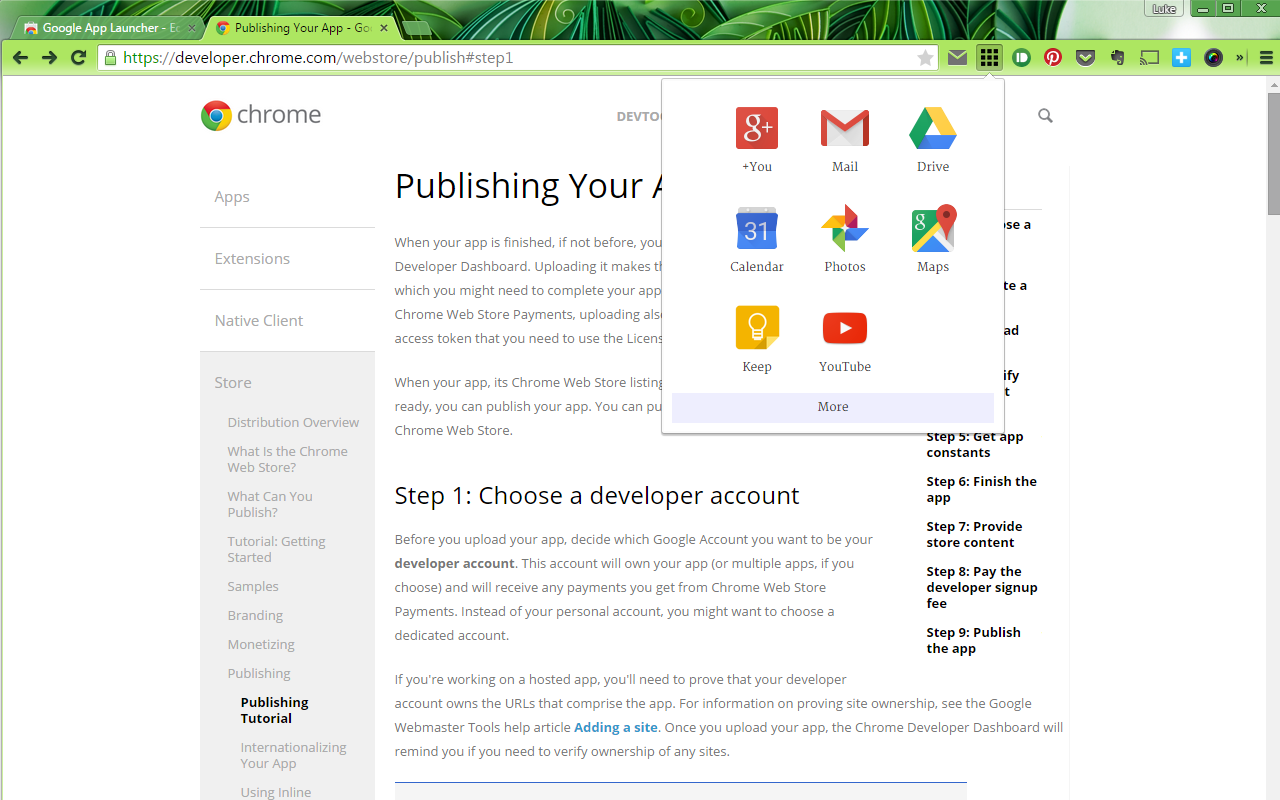Open Internationalizing Your App link
Screen dimensions: 1280x800
click(293, 755)
